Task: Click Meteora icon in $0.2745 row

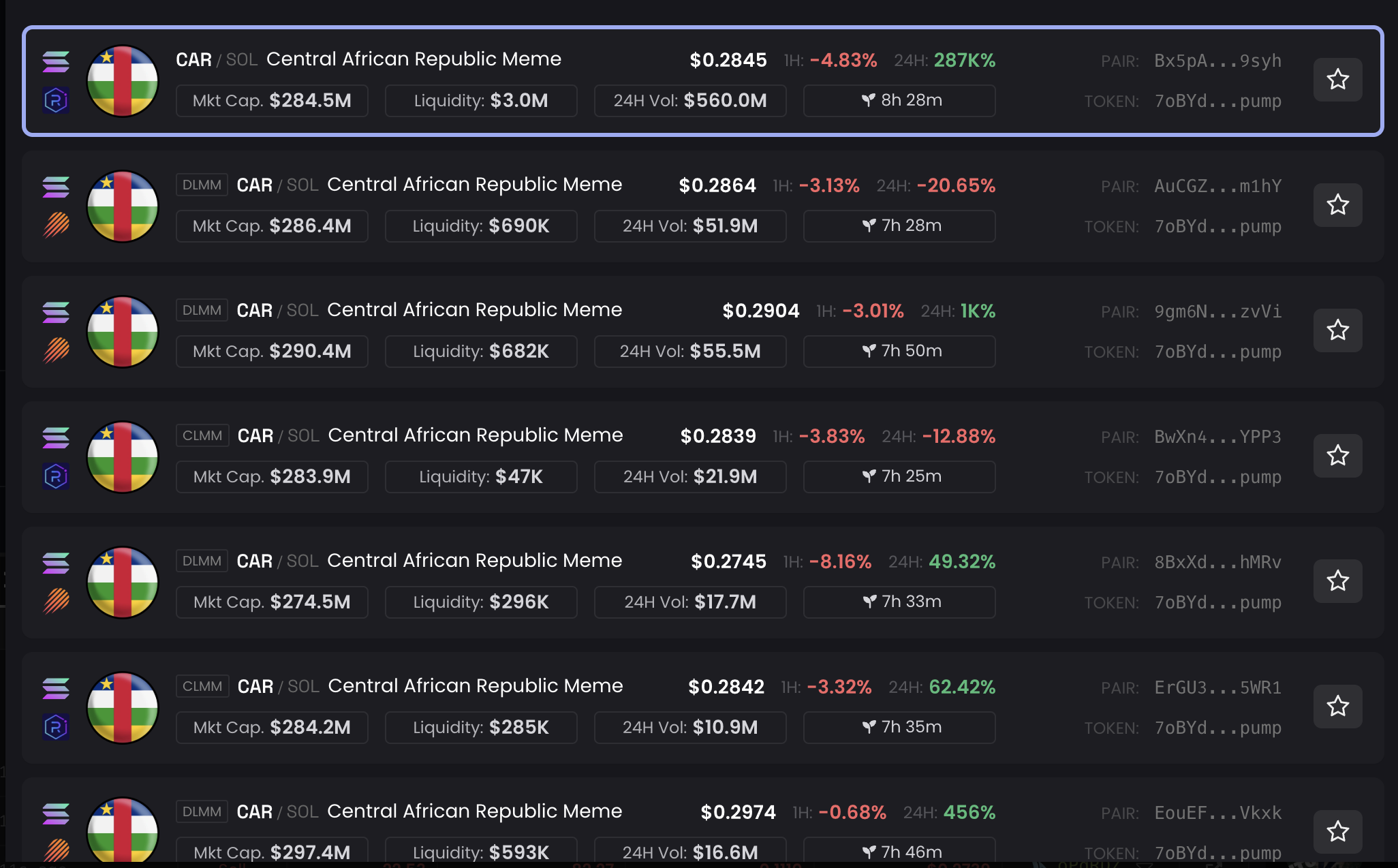Action: [x=56, y=601]
